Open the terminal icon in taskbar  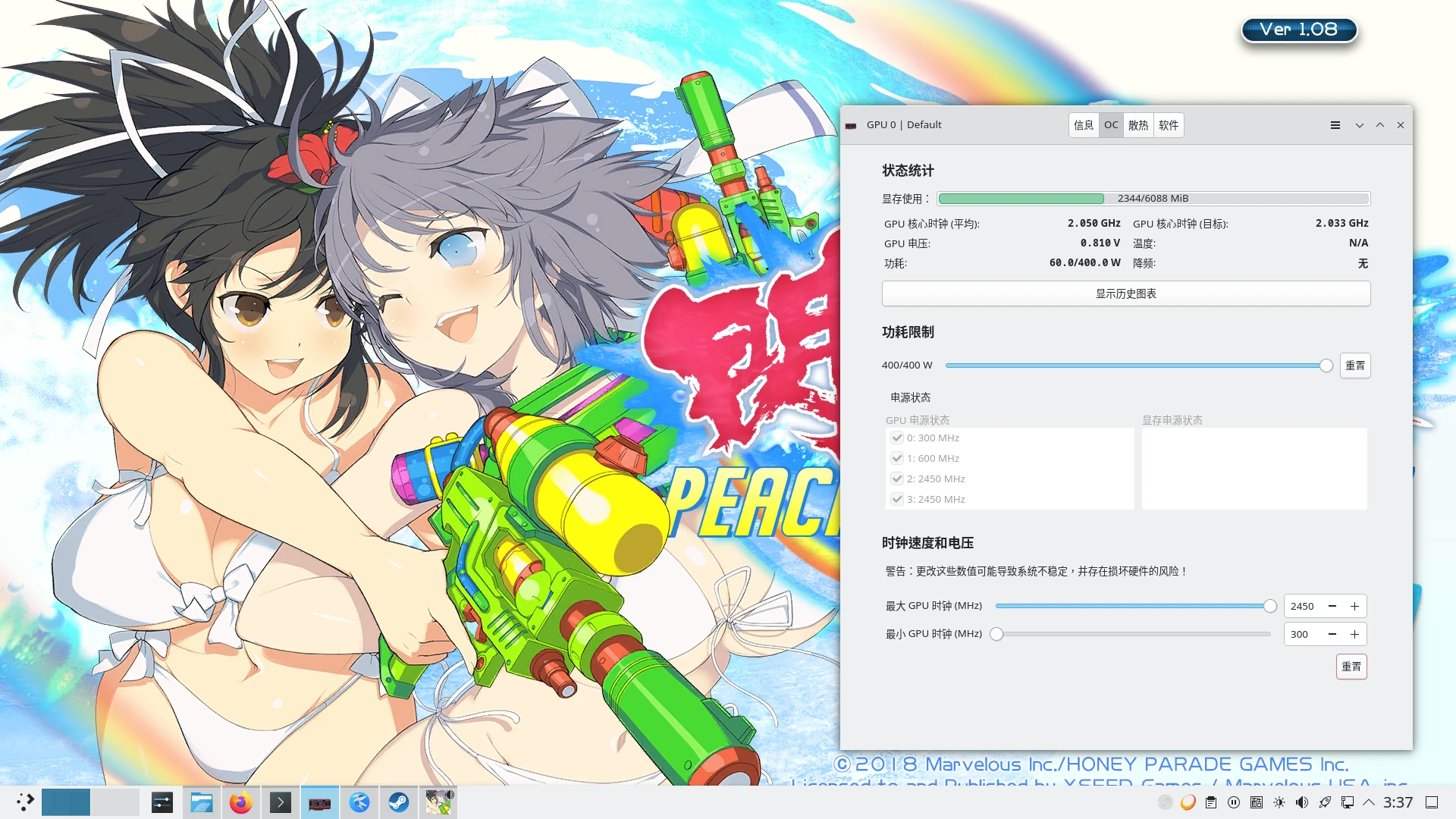(x=280, y=802)
